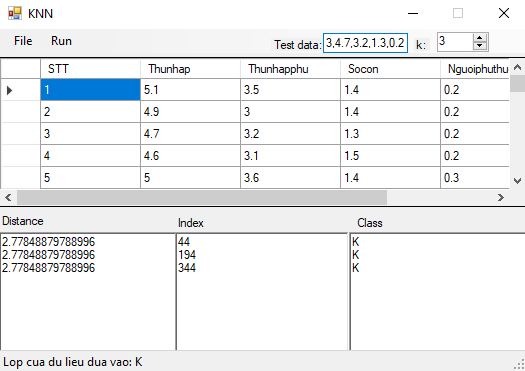Select Thunhap cell 4.7

click(x=190, y=134)
